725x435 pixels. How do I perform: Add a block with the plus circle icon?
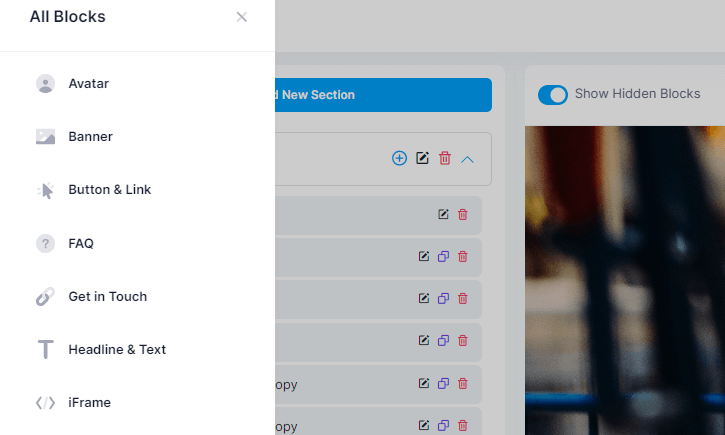click(399, 158)
